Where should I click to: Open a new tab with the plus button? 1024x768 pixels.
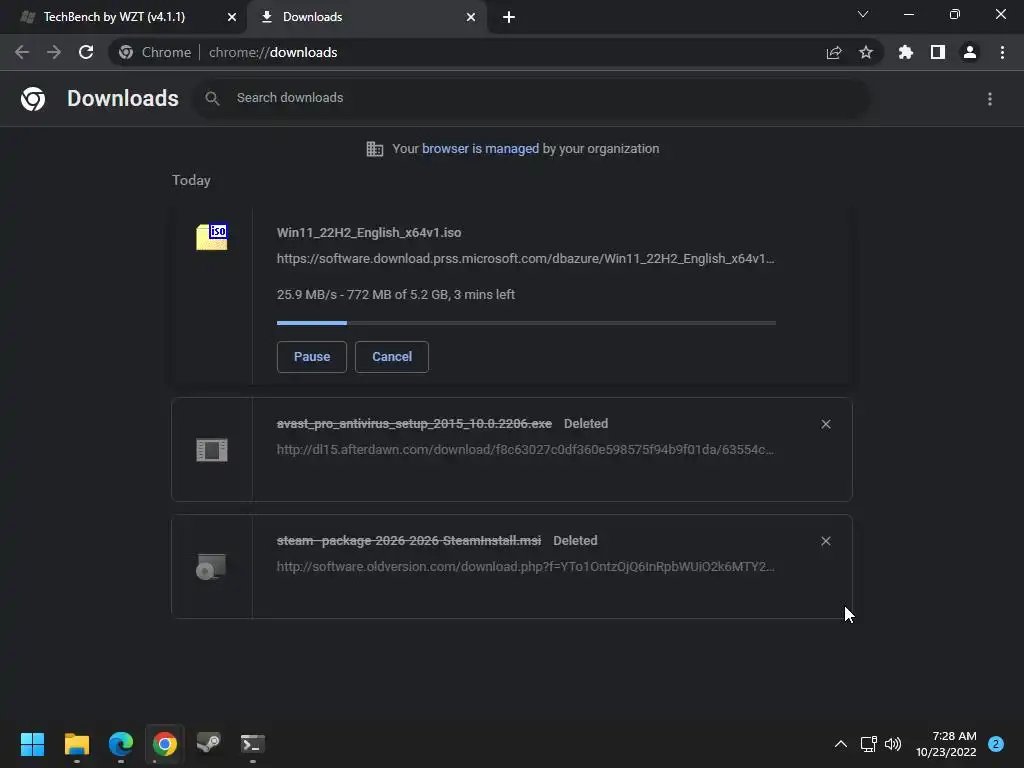point(509,17)
